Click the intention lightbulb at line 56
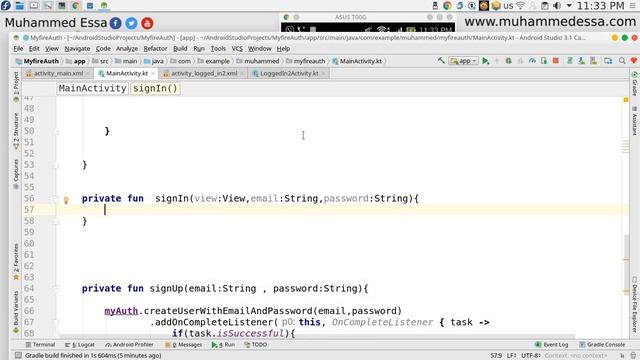Image resolution: width=640 pixels, height=360 pixels. coord(66,200)
